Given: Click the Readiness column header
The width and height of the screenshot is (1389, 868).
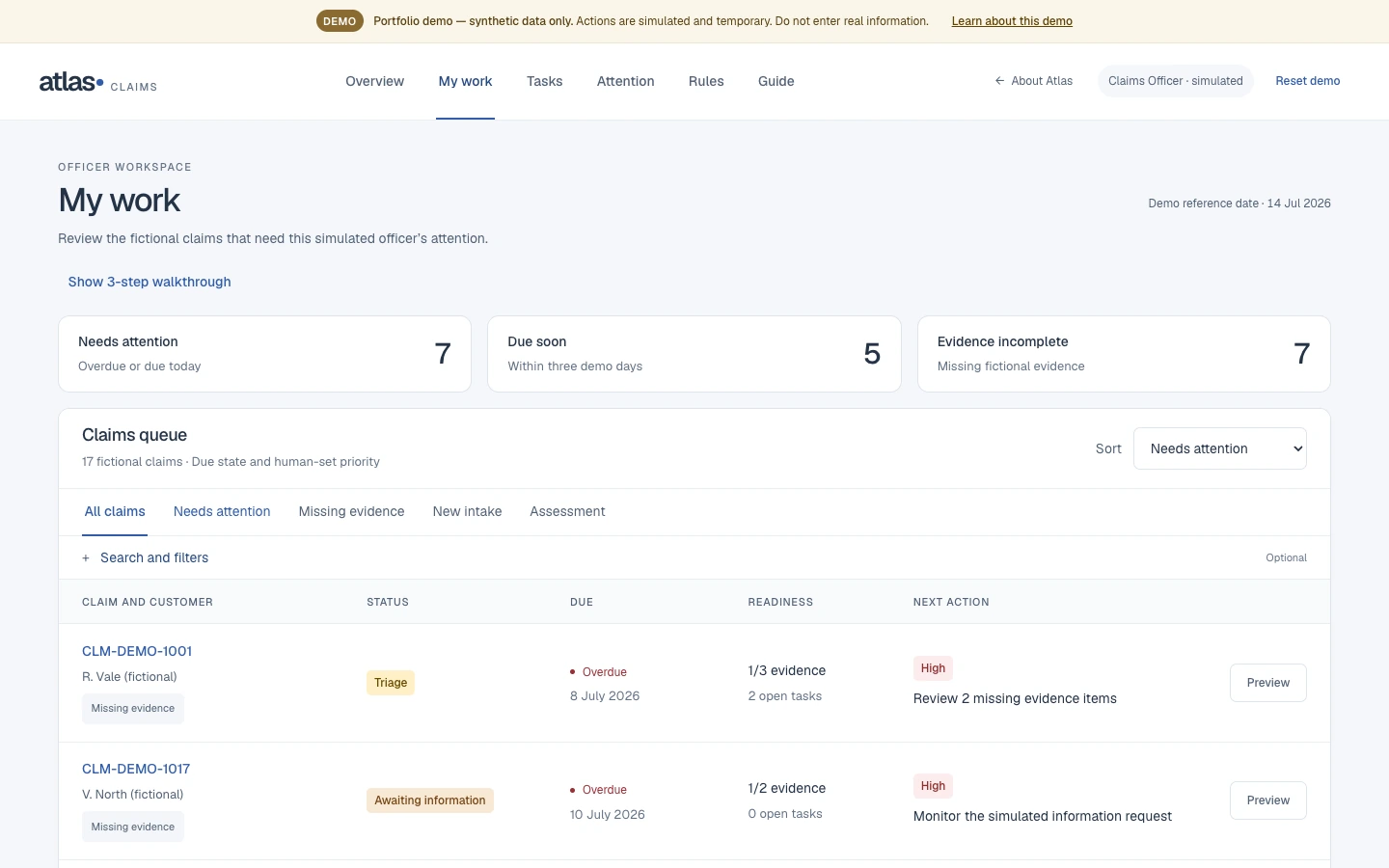Looking at the screenshot, I should tap(780, 602).
